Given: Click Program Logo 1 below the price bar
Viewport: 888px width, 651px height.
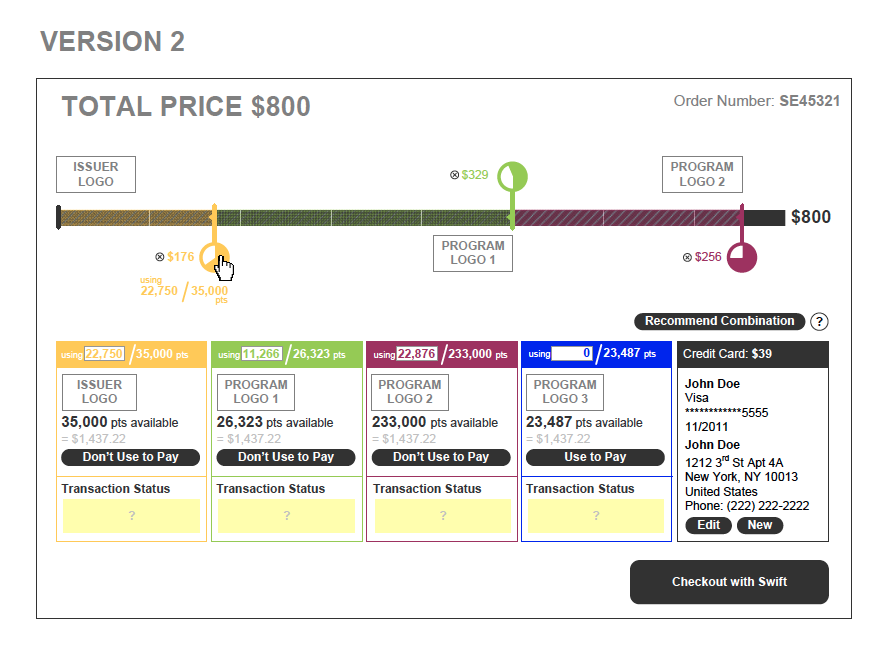Looking at the screenshot, I should point(473,253).
